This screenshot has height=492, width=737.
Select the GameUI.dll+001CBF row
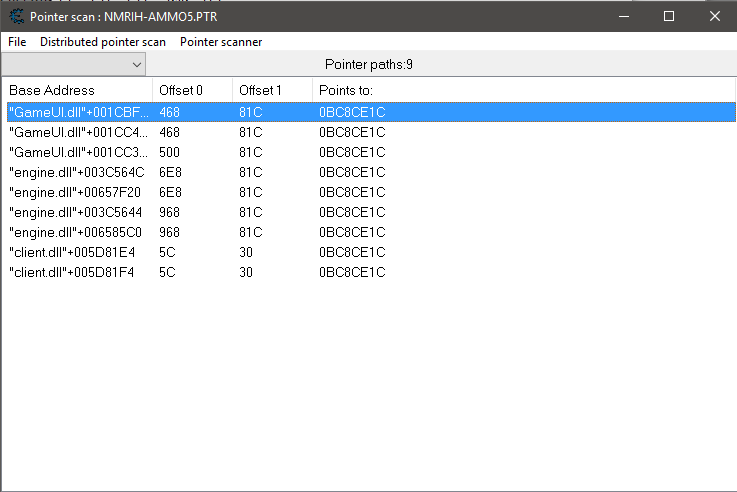coord(78,112)
